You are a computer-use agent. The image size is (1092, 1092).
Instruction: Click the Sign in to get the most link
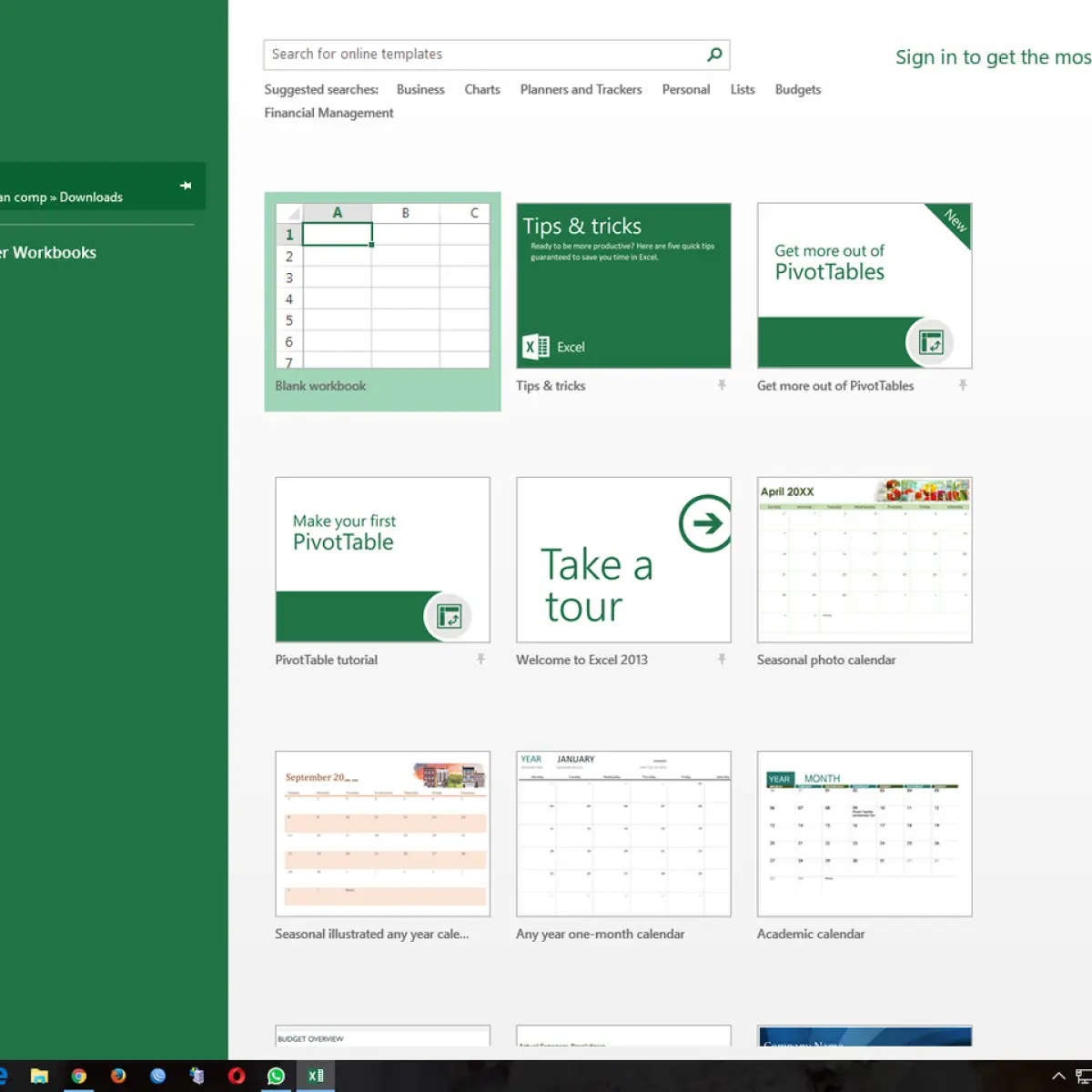click(x=993, y=57)
